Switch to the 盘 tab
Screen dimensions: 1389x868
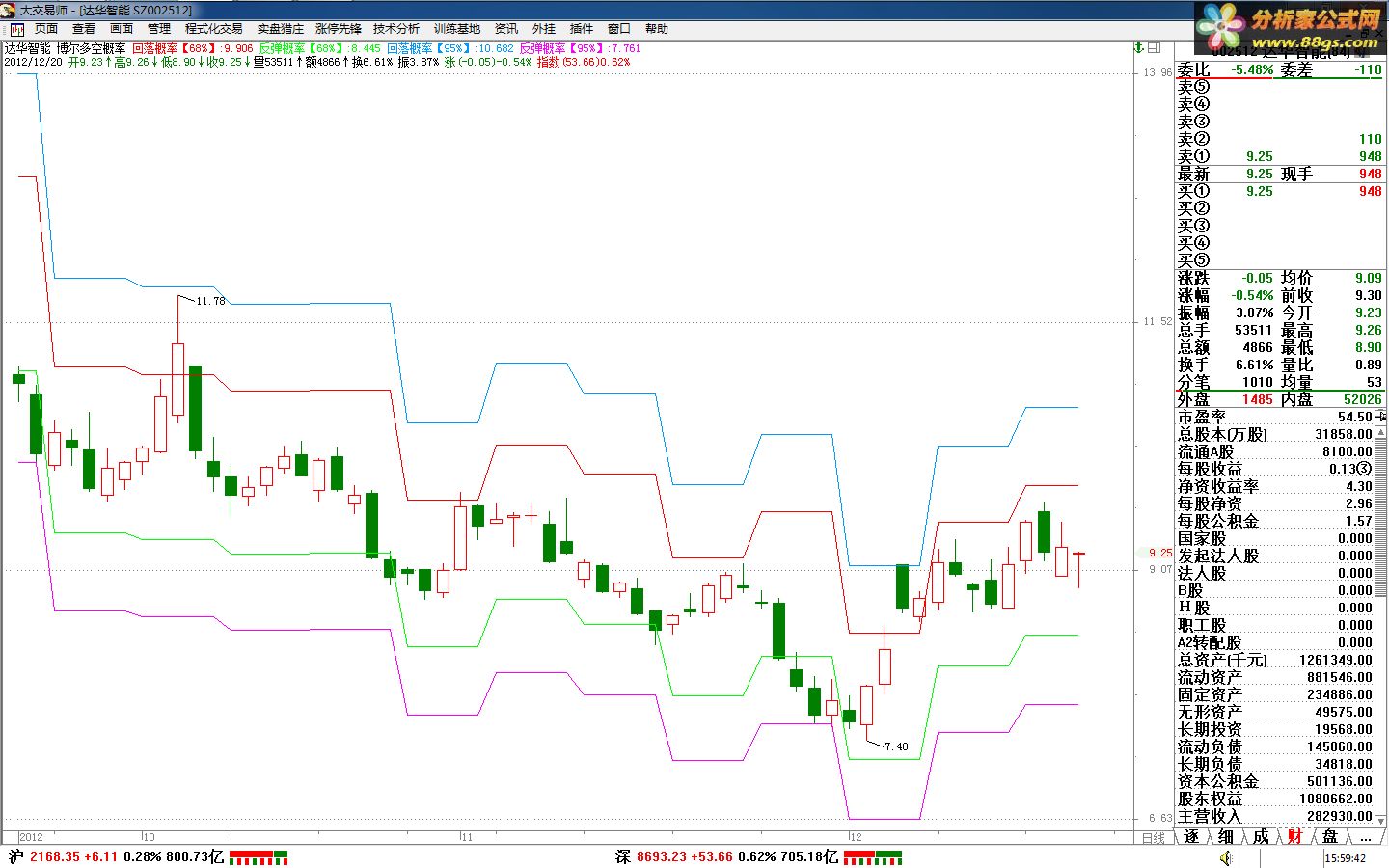point(1330,836)
